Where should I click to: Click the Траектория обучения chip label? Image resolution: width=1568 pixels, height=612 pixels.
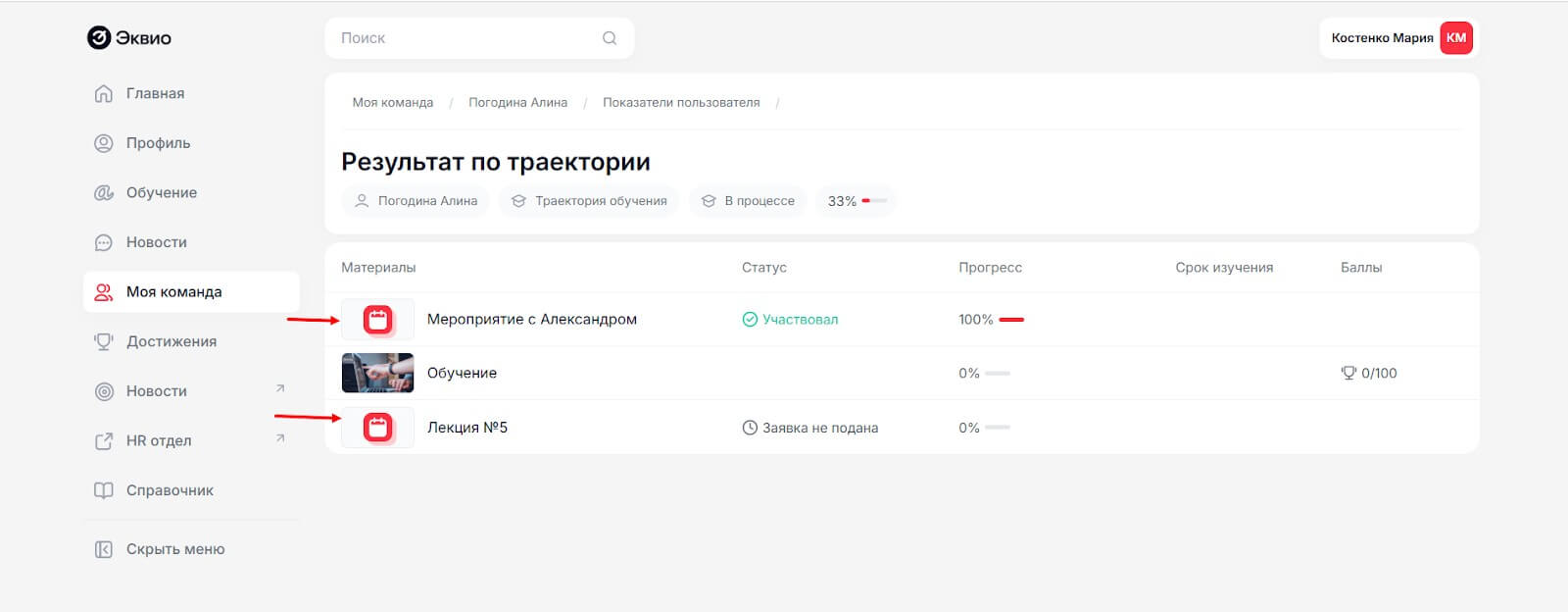pyautogui.click(x=601, y=201)
